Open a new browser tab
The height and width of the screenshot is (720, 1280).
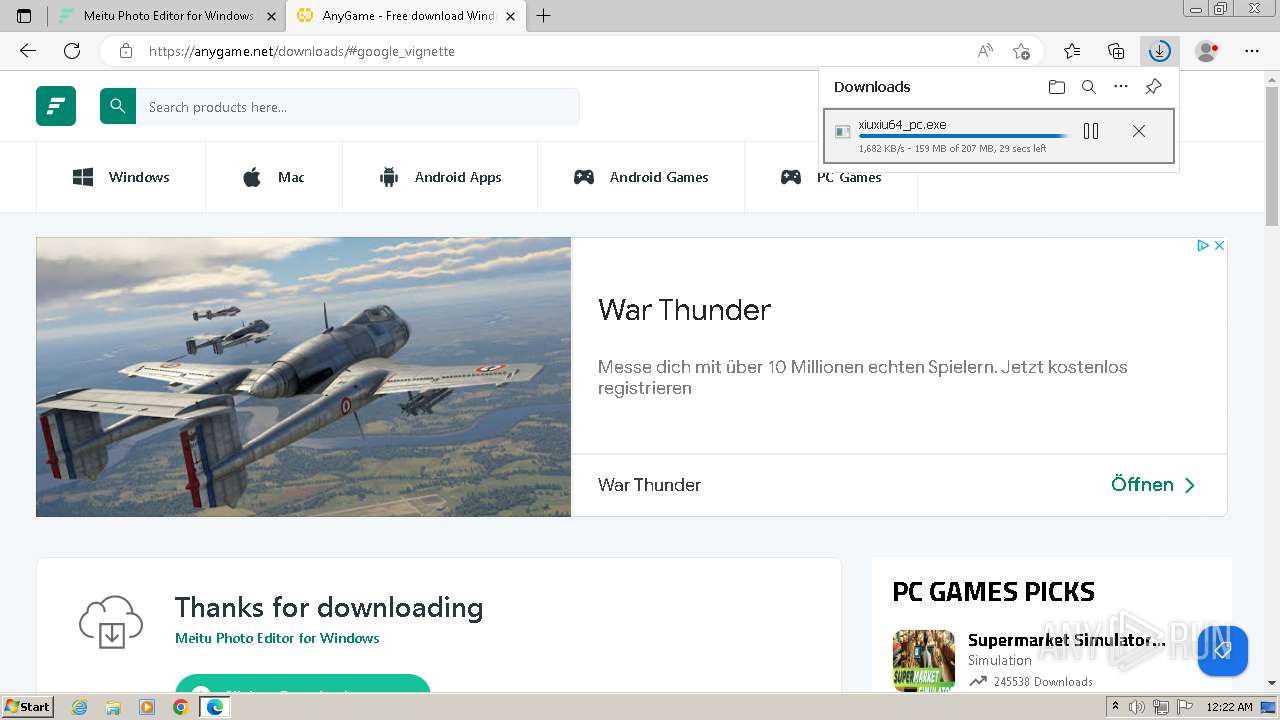[x=543, y=16]
